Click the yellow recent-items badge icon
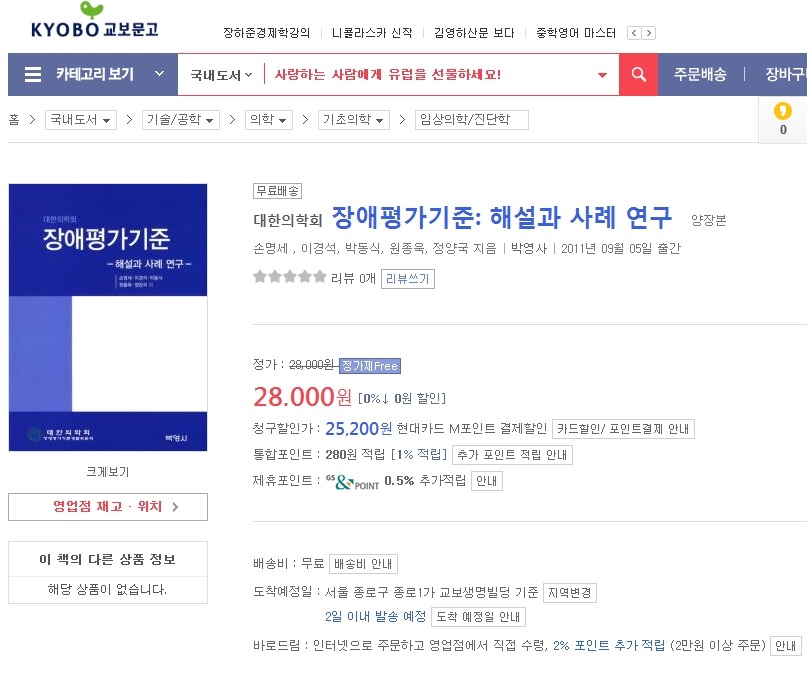 (782, 111)
